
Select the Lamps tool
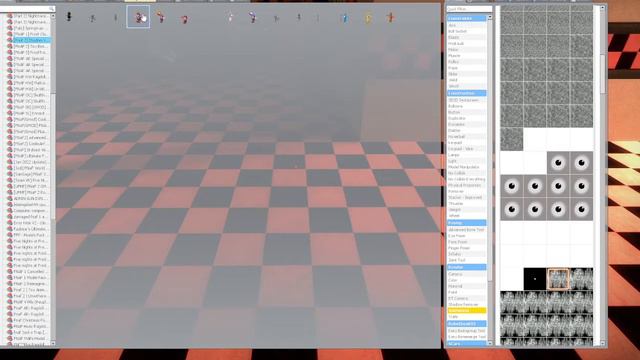click(467, 155)
